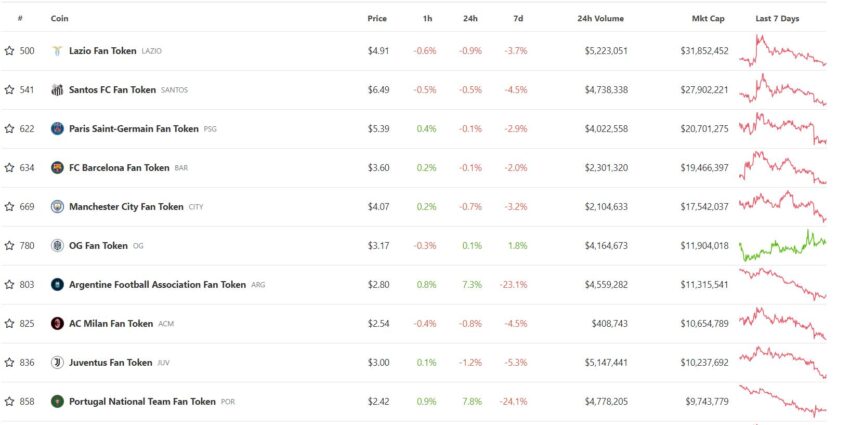Screen dimensions: 850x425
Task: Click the FC Barcelona crest icon
Action: (57, 168)
